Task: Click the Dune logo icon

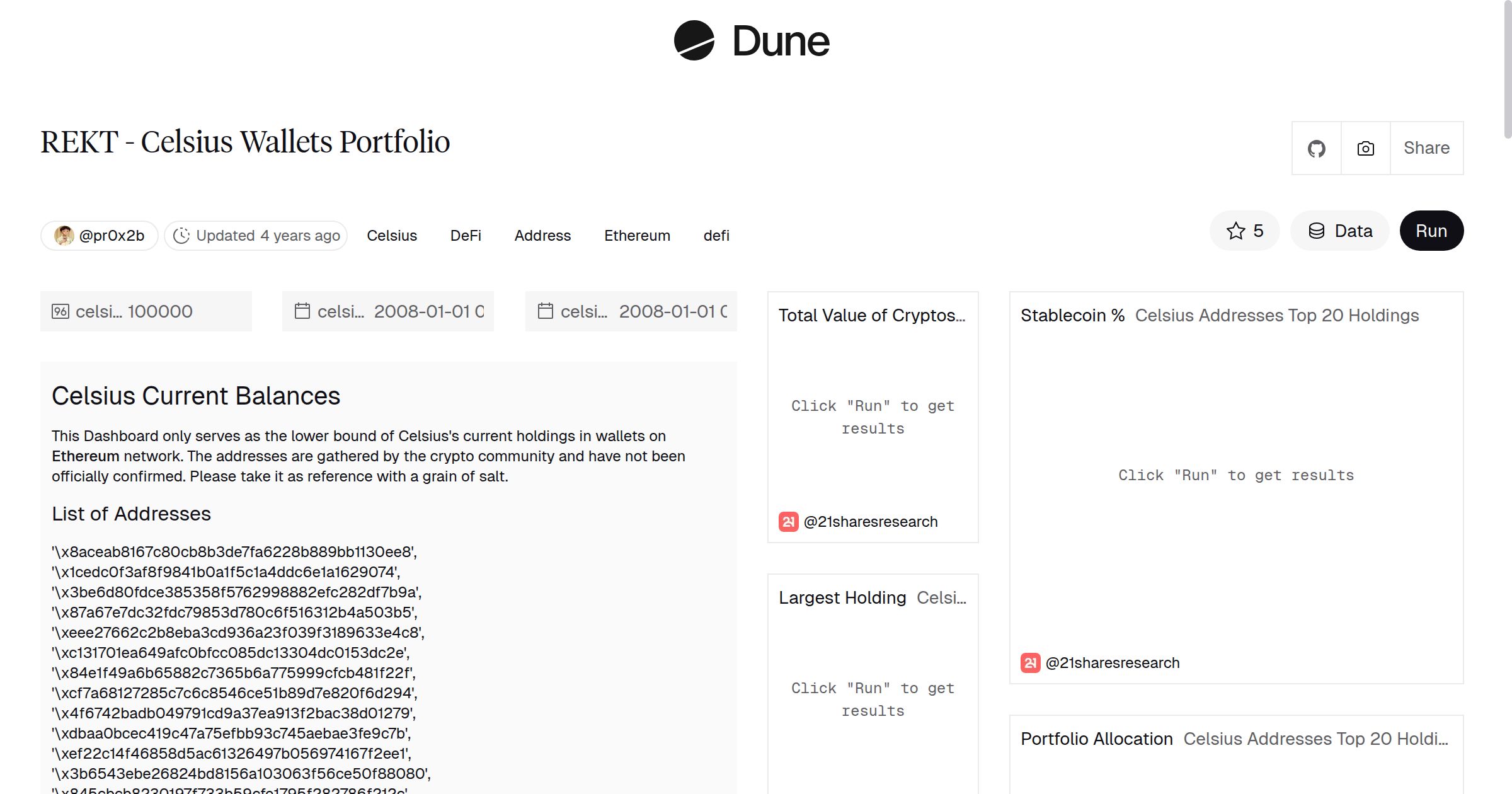Action: click(x=694, y=40)
